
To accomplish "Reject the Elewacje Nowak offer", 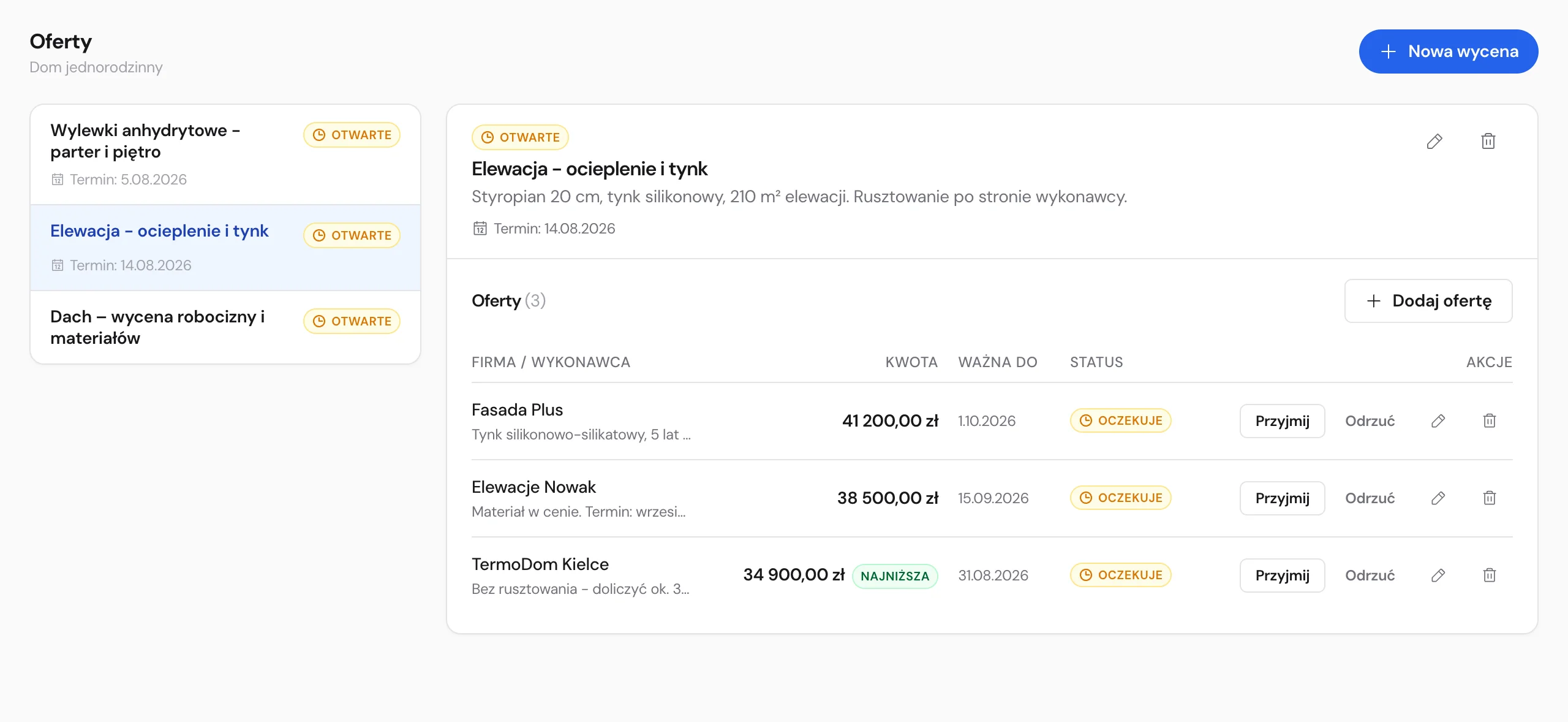I will click(1370, 498).
